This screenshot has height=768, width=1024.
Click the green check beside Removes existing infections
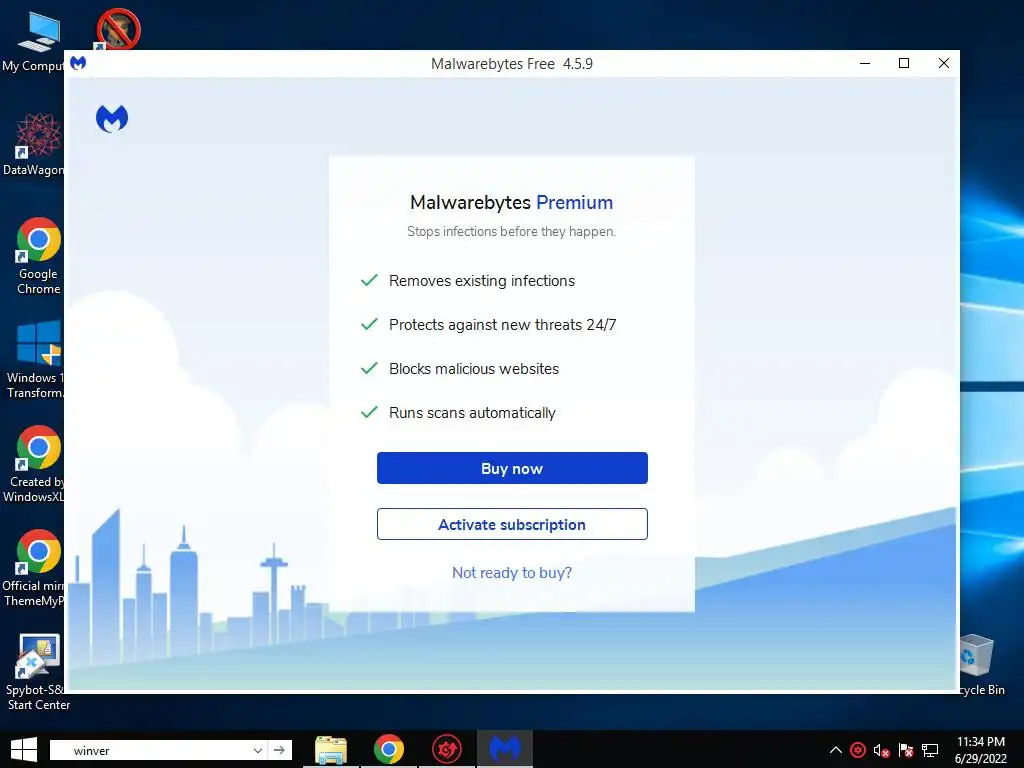point(369,280)
